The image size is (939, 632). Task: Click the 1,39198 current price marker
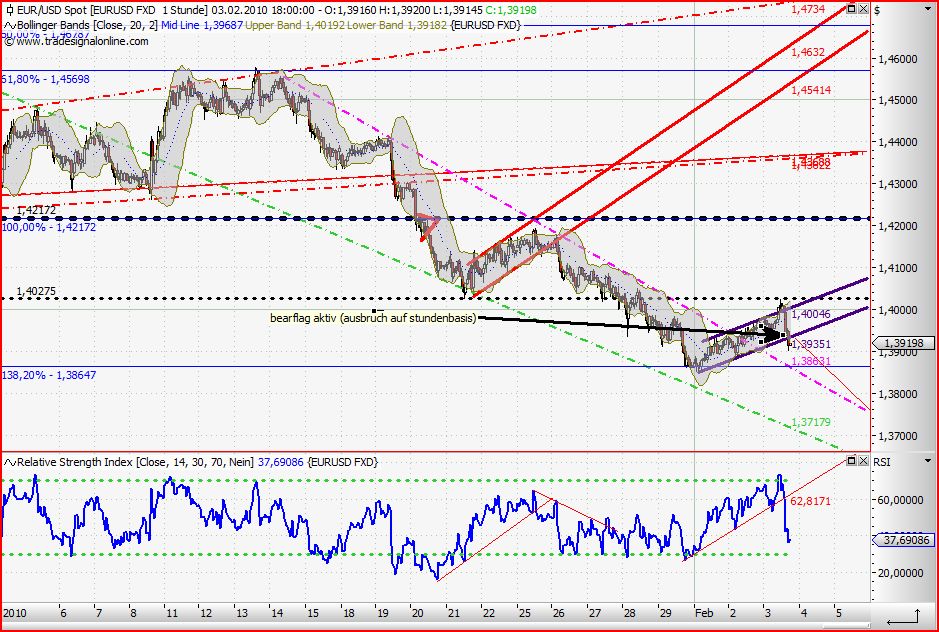[905, 343]
